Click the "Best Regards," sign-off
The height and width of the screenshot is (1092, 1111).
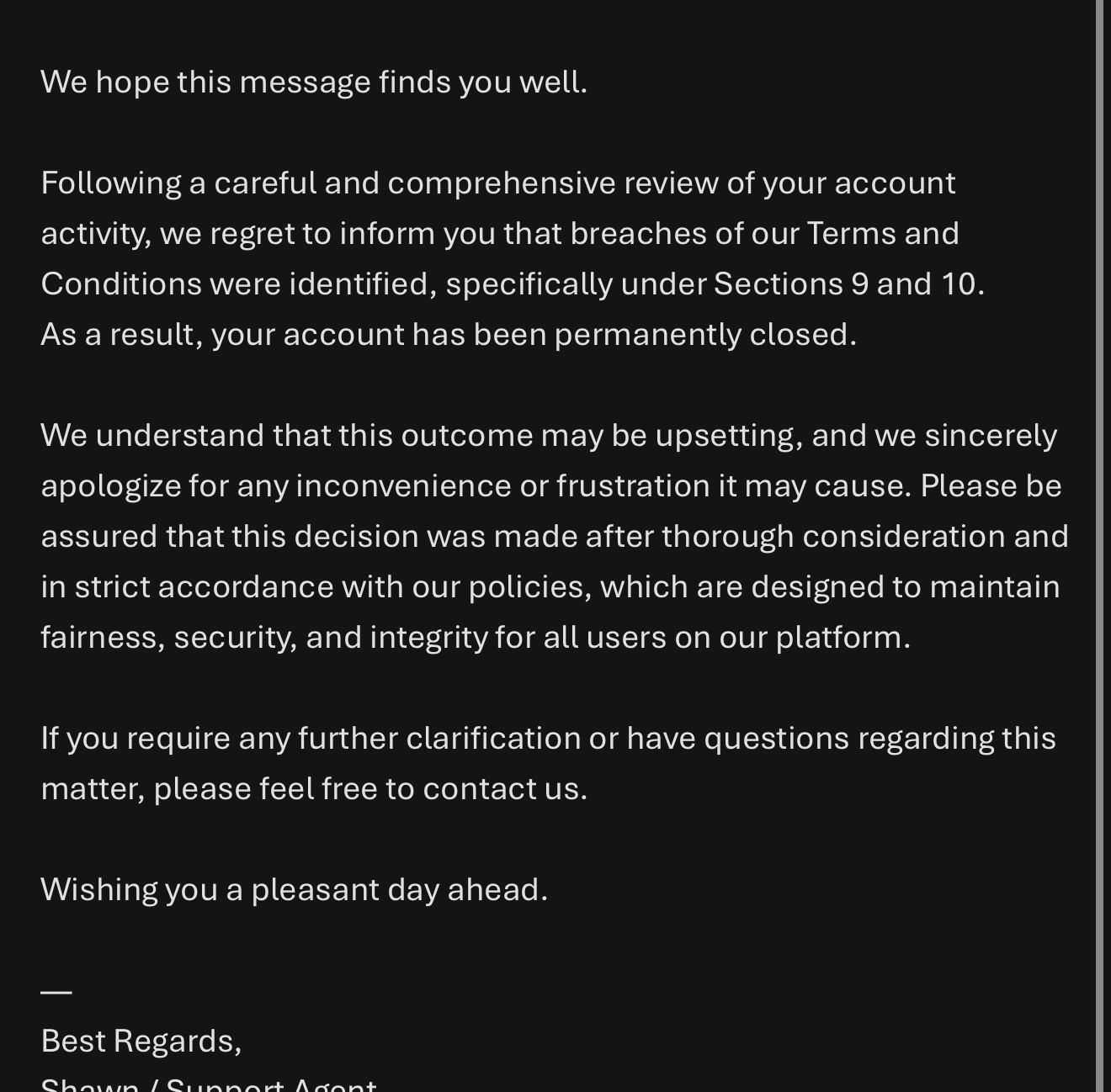click(x=141, y=1042)
